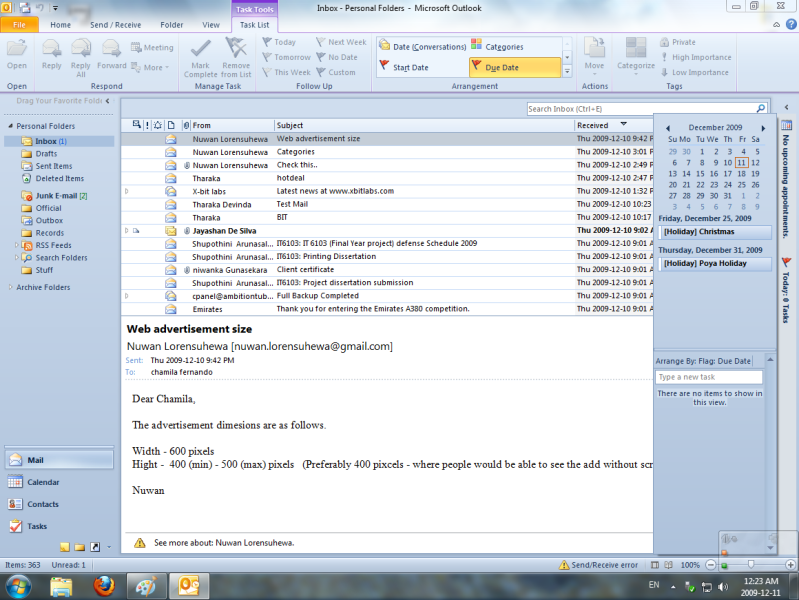Screen dimensions: 799x600
Task: Click the Windows Start orb
Action: pyautogui.click(x=18, y=586)
